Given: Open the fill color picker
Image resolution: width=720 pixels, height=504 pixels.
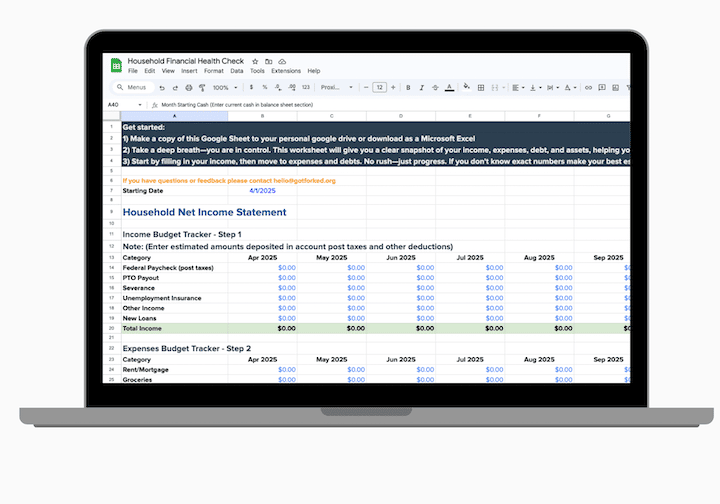Looking at the screenshot, I should click(467, 86).
